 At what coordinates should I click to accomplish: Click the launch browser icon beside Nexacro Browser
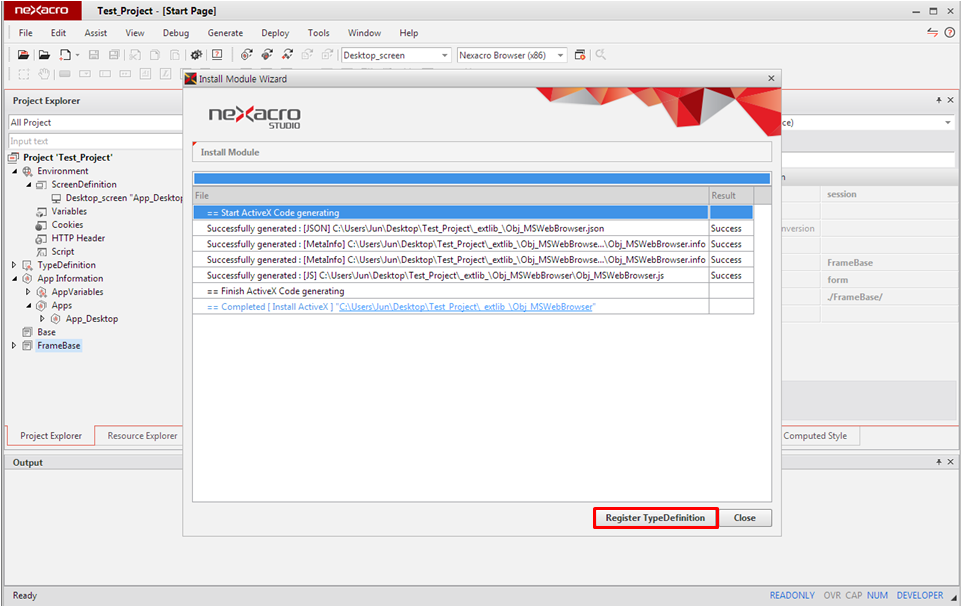580,55
